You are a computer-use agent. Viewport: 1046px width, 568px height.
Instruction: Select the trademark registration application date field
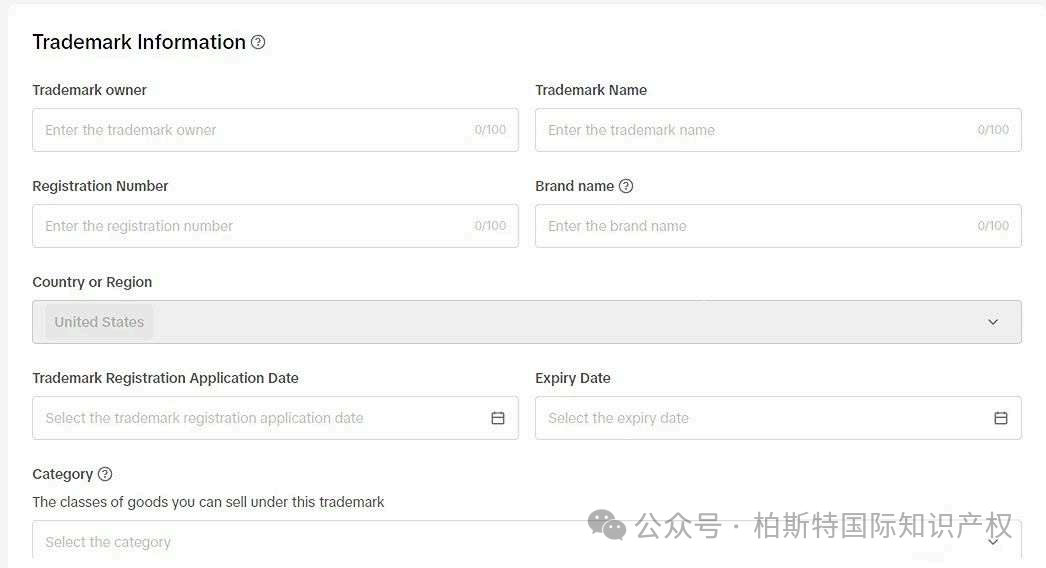tap(275, 418)
